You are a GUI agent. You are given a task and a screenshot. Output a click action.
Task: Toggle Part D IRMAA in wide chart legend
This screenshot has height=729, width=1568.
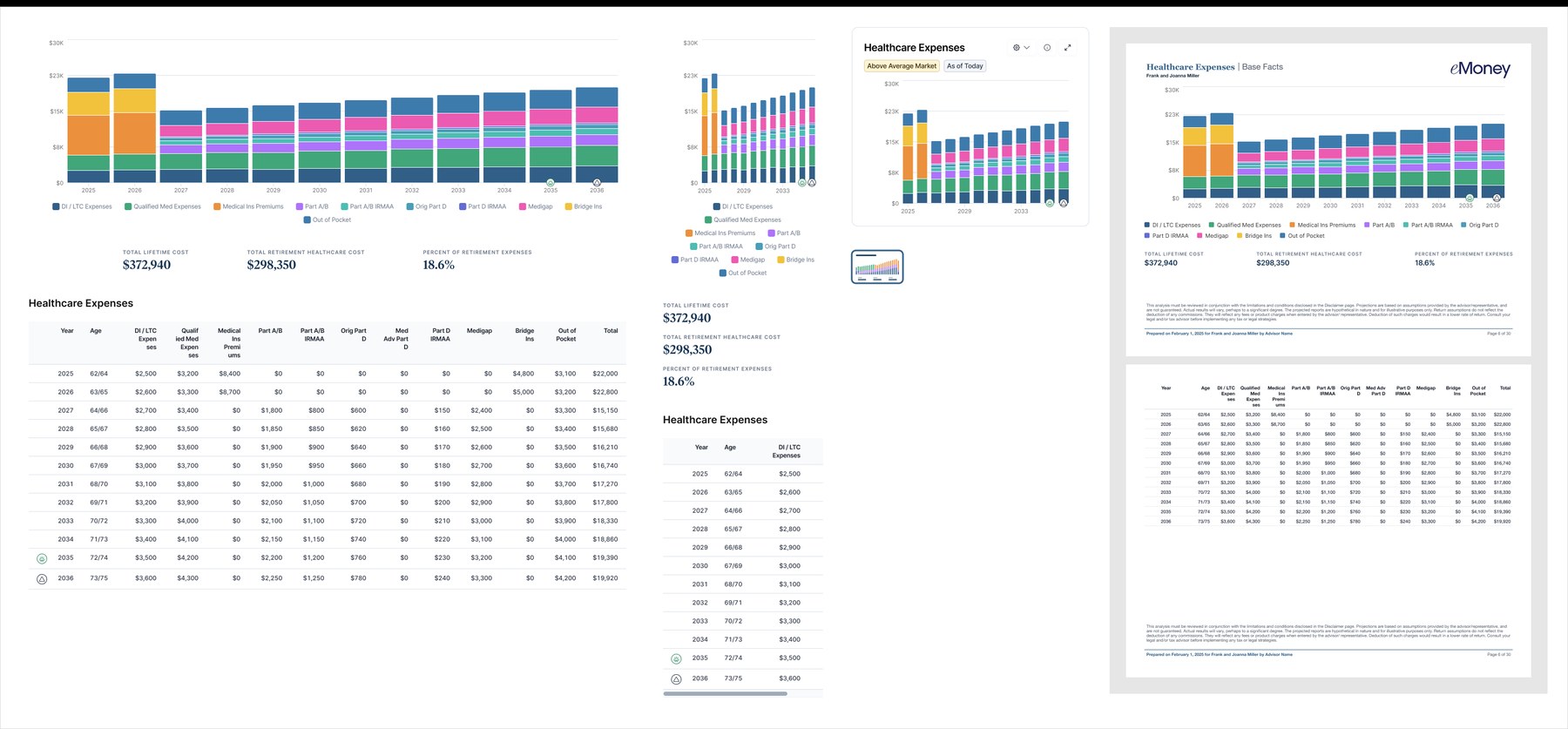[x=483, y=206]
